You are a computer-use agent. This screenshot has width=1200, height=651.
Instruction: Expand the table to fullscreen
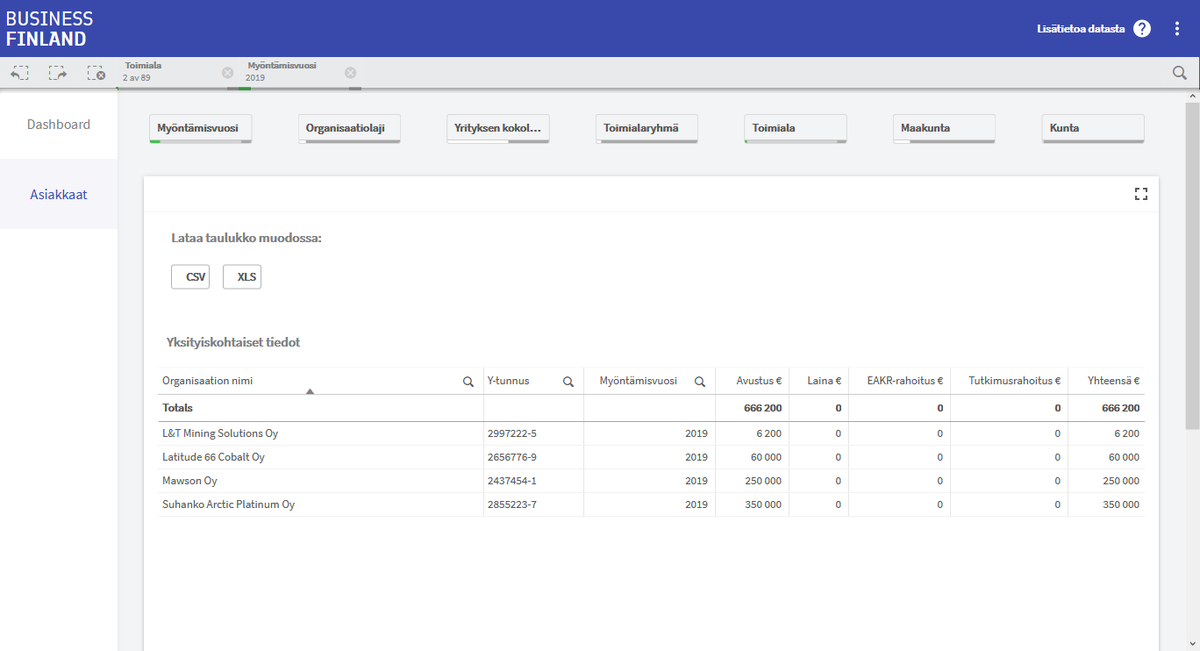[1141, 194]
